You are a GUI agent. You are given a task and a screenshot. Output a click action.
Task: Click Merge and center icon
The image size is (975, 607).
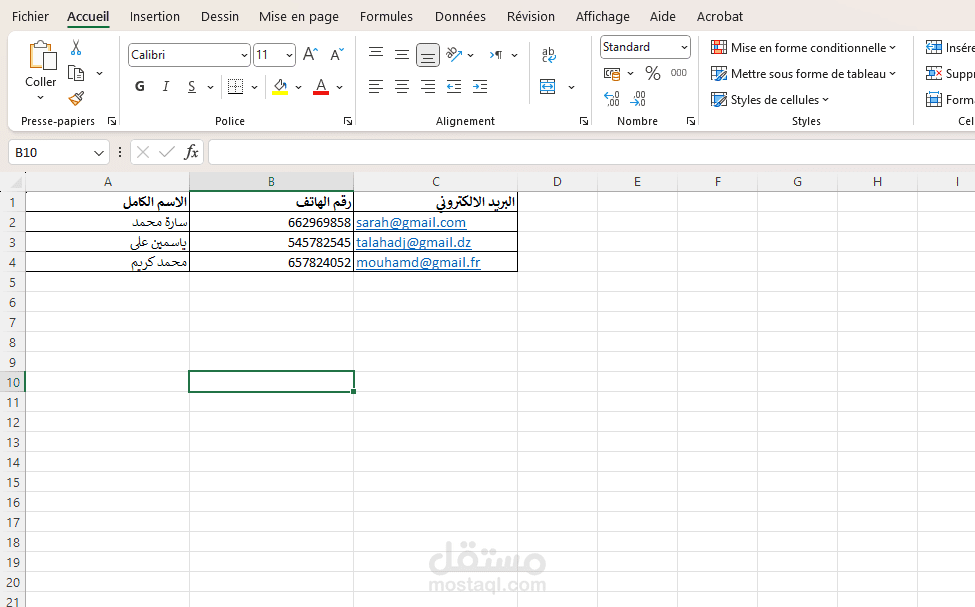pos(548,86)
